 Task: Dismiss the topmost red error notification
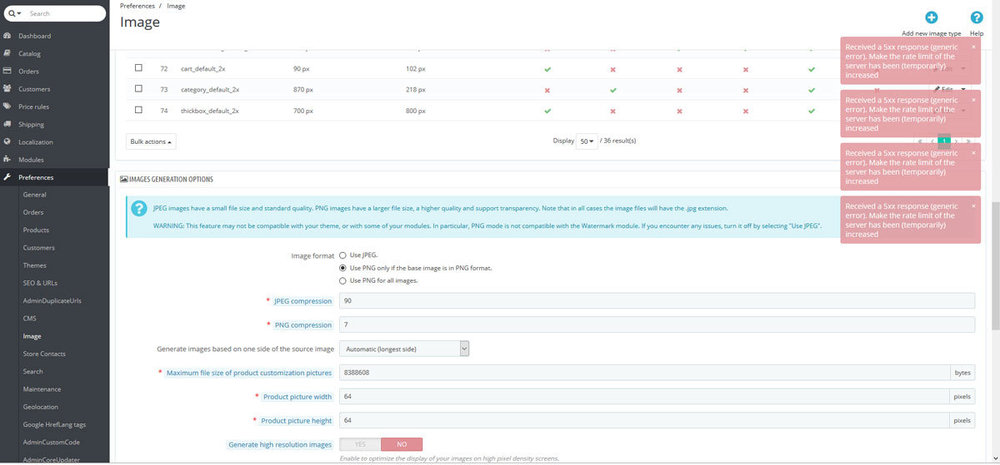973,46
